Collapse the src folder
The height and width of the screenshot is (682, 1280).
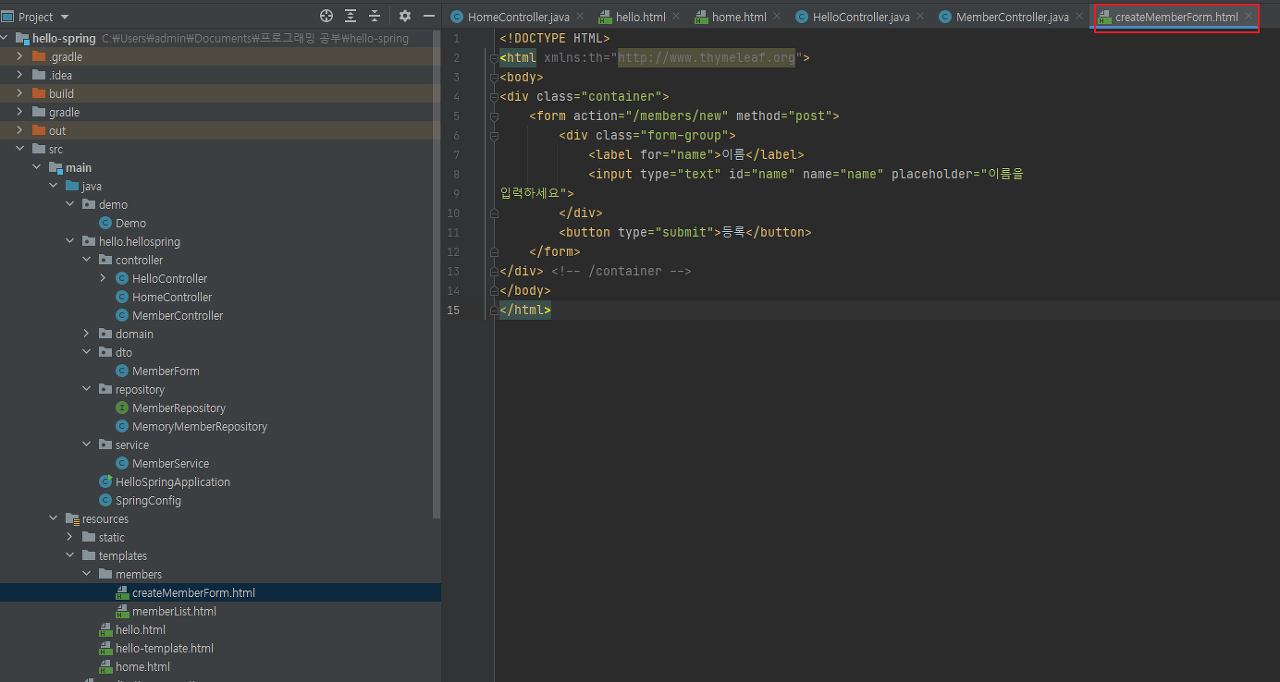pos(19,149)
